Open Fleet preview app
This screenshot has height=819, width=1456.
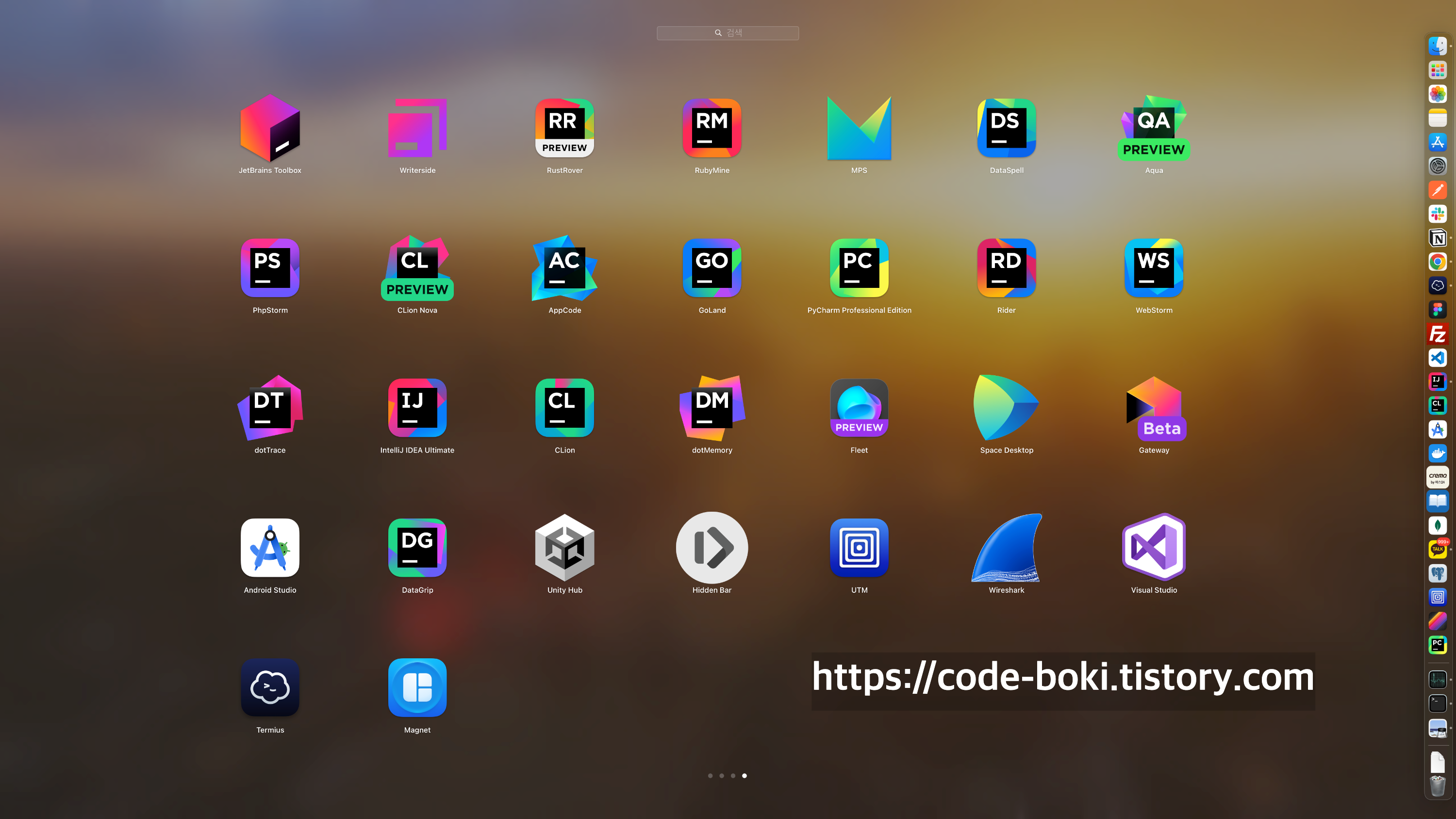point(859,407)
